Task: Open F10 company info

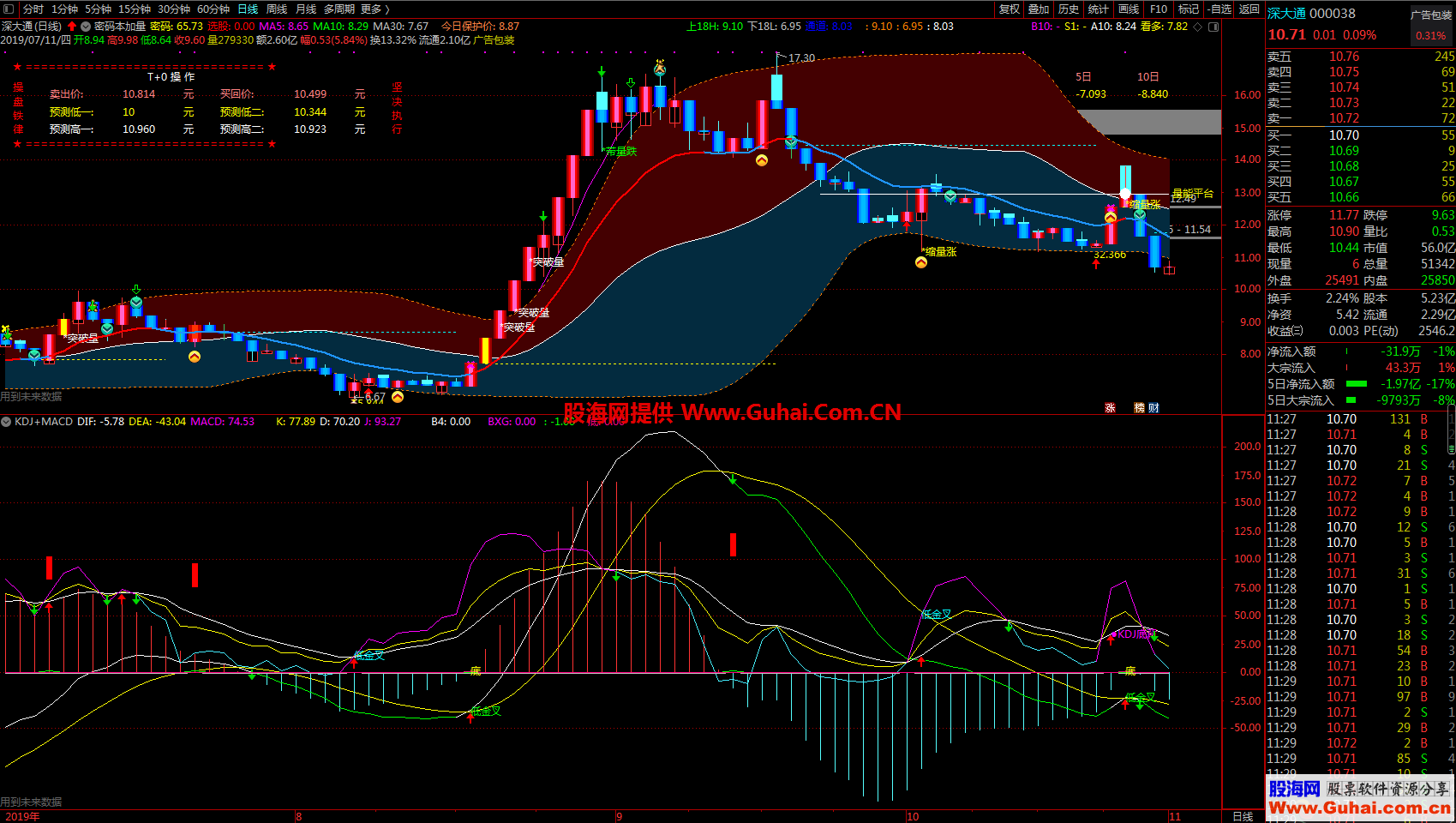Action: [x=1159, y=9]
